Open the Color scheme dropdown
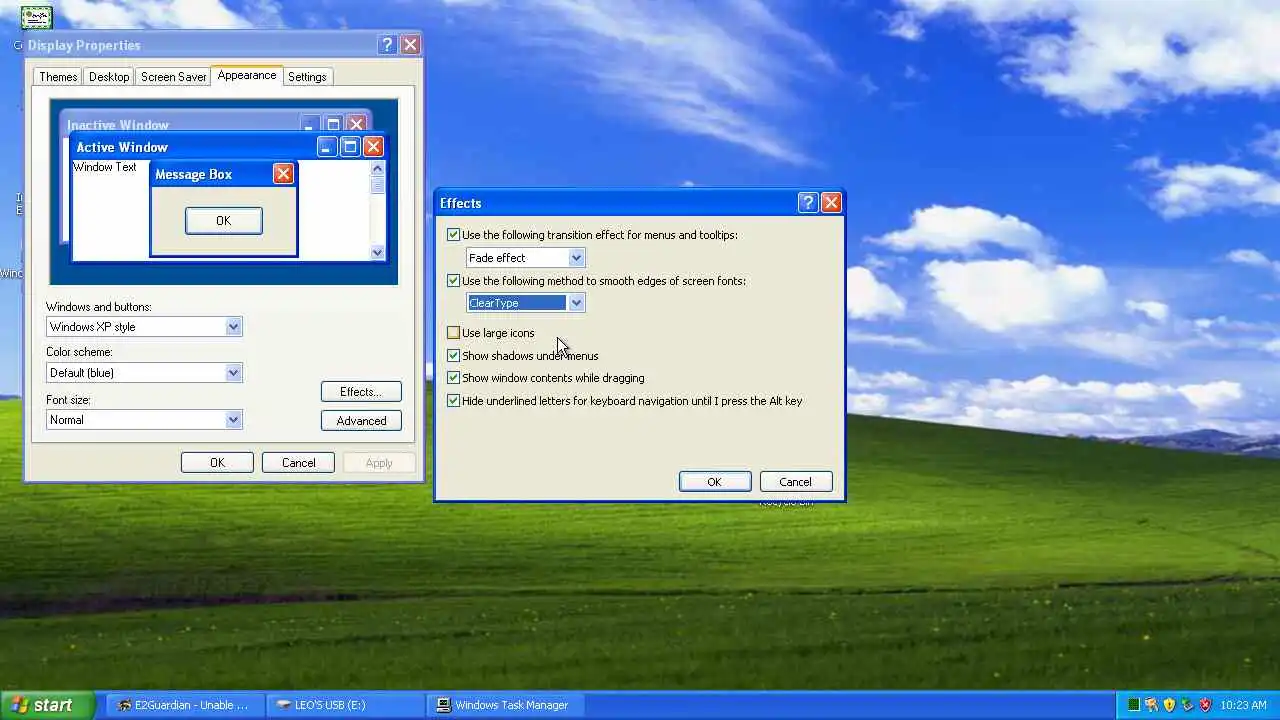Viewport: 1280px width, 720px height. click(233, 373)
